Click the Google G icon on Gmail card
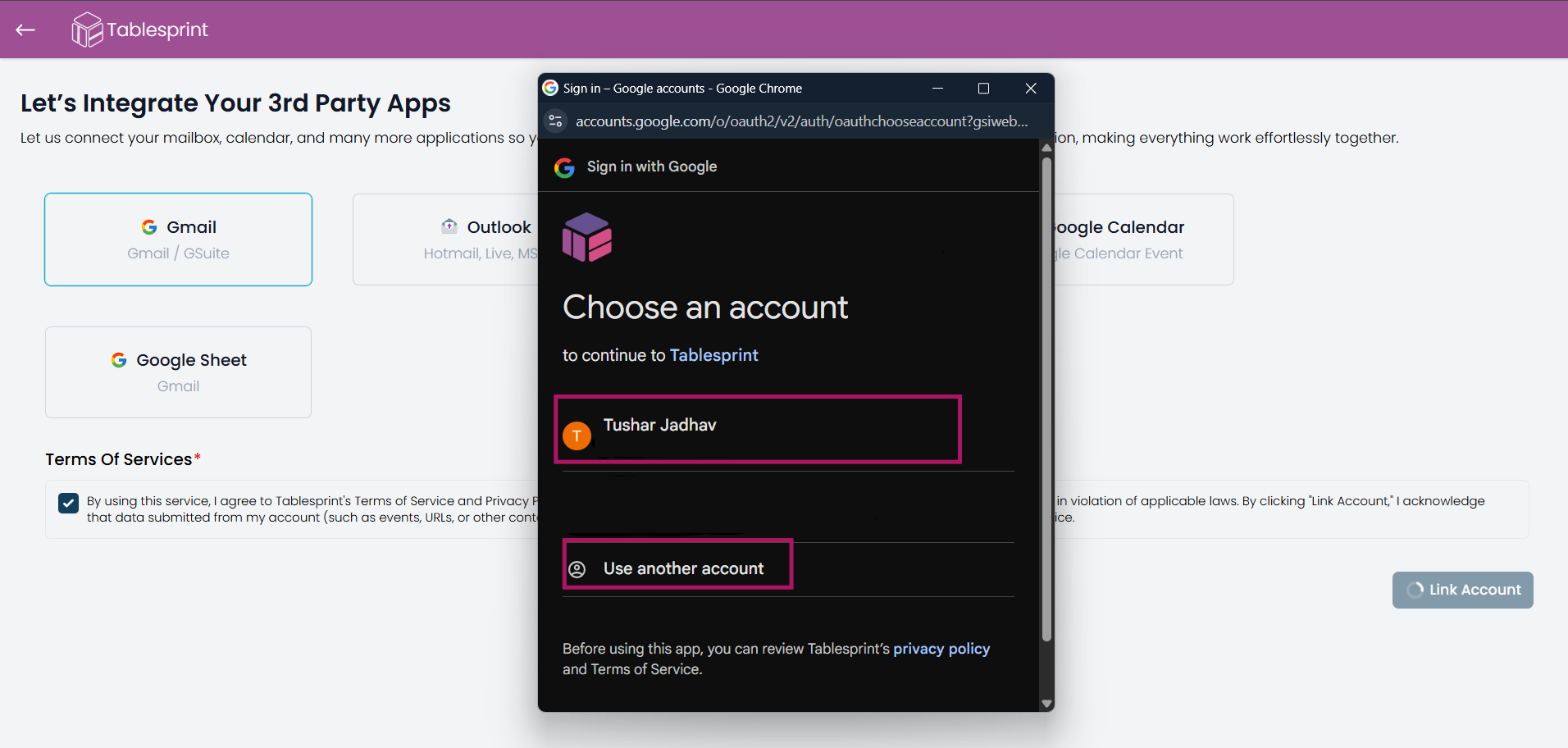The height and width of the screenshot is (748, 1568). (149, 227)
